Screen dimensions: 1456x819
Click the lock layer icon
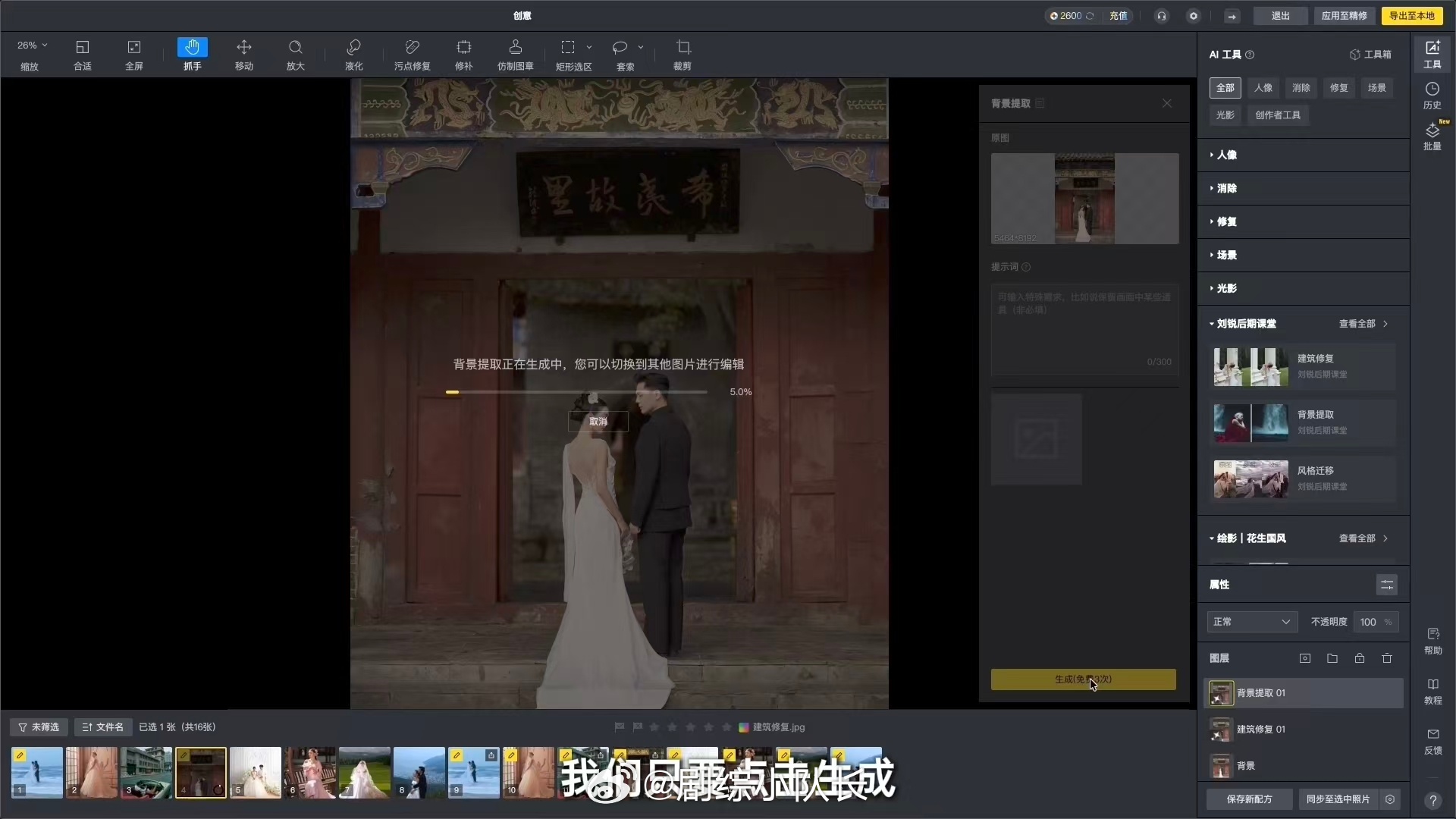click(1360, 658)
